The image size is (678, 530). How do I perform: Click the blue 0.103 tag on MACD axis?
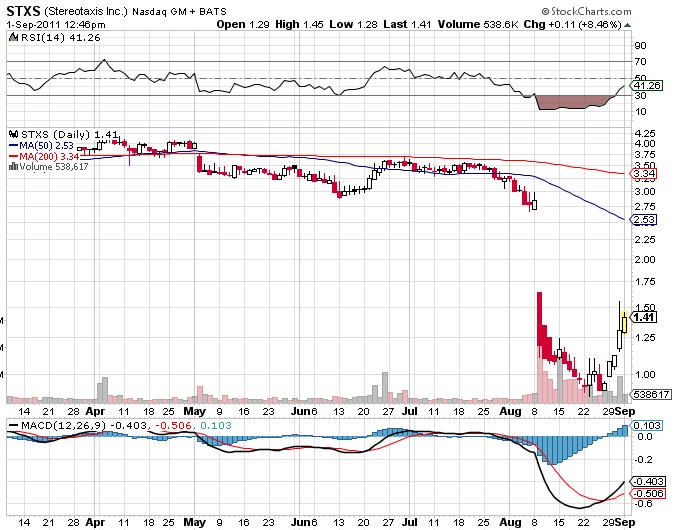[x=646, y=425]
